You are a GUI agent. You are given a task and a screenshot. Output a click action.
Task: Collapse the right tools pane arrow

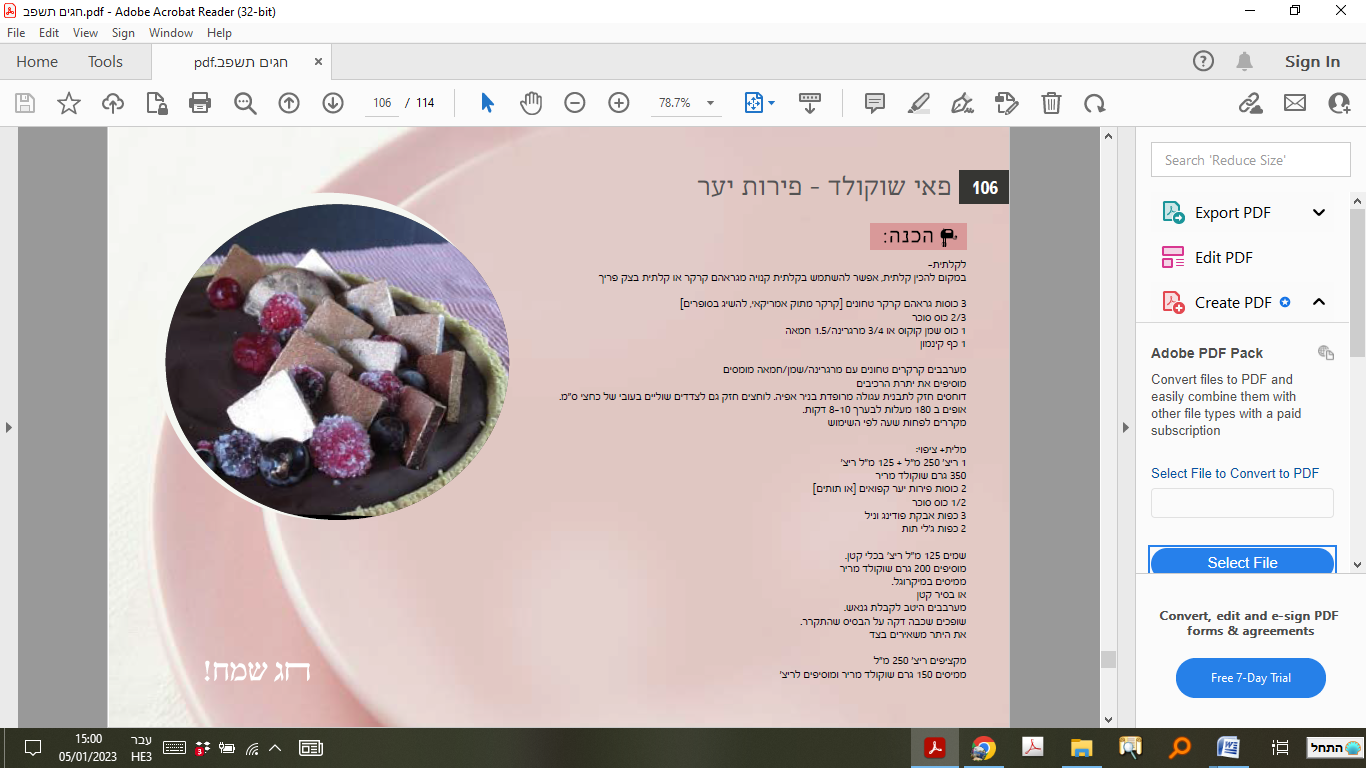1126,427
